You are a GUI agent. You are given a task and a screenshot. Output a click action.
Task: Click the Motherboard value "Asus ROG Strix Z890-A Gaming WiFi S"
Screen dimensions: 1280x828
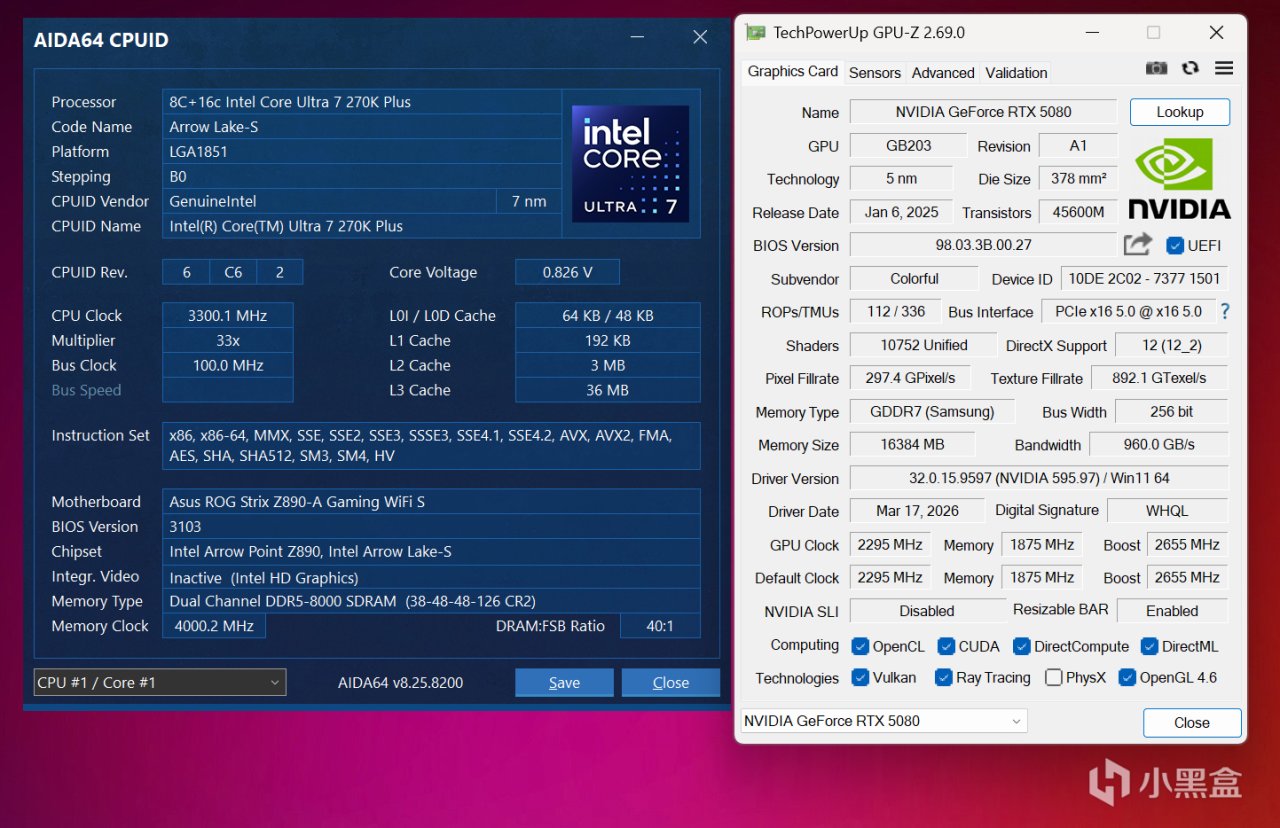[x=431, y=502]
